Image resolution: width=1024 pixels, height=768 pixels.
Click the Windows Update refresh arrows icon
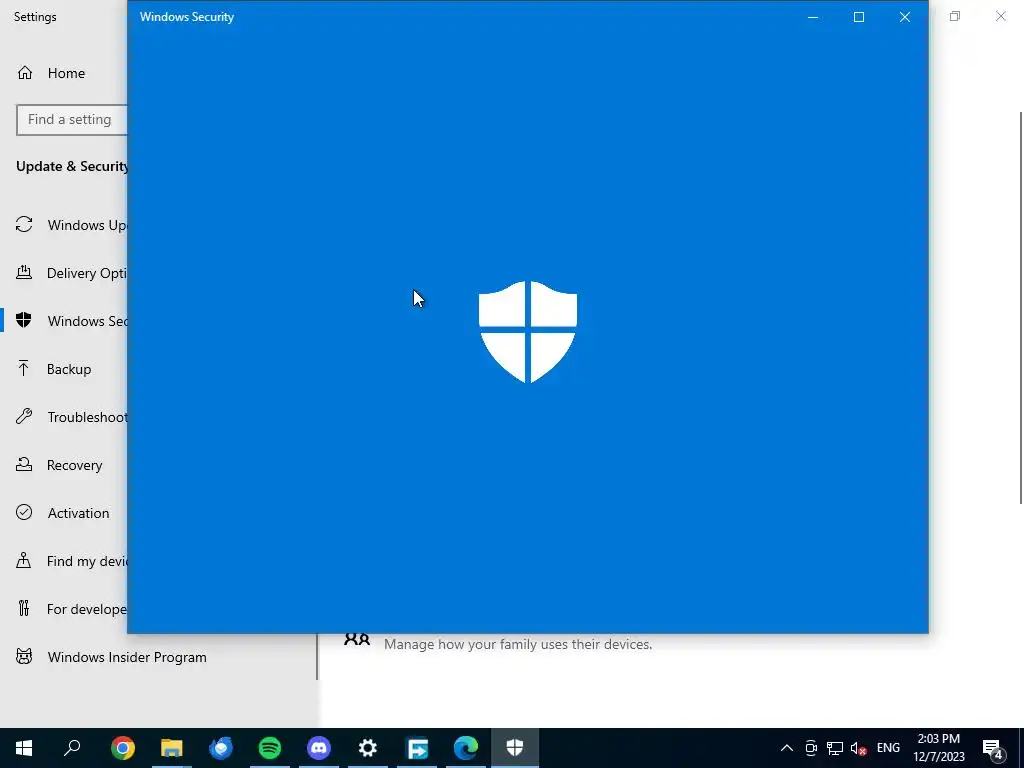tap(24, 225)
